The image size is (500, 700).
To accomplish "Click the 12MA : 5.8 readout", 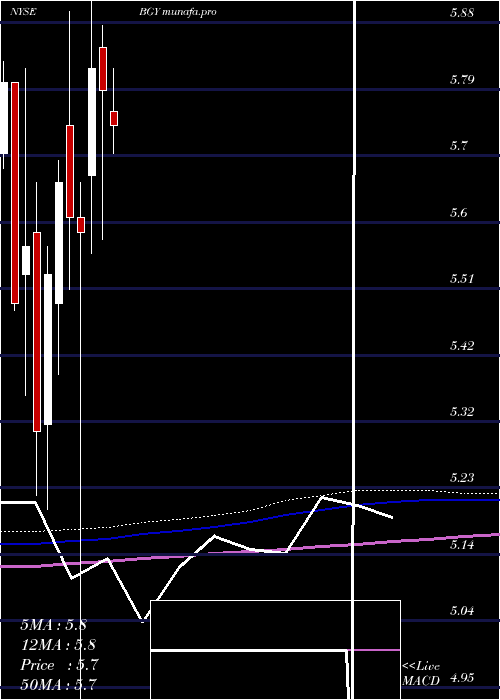I will 58,645.
